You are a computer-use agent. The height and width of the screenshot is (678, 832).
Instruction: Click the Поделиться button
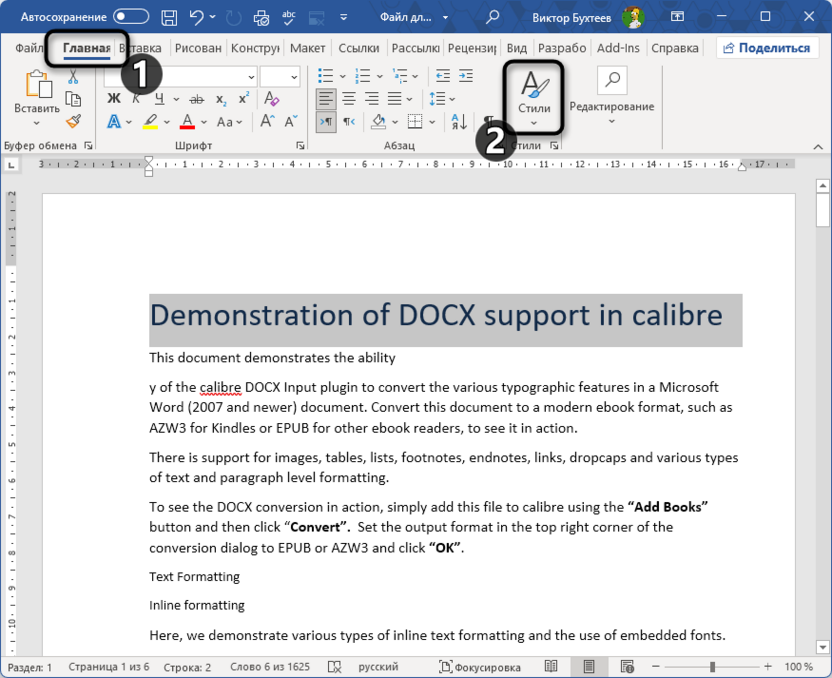coord(767,48)
